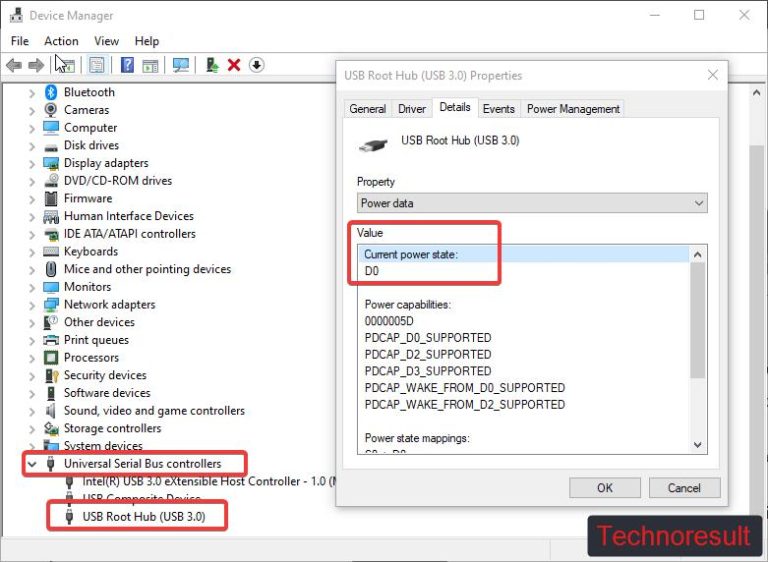Viewport: 768px width, 562px height.
Task: Switch to the General tab
Action: coord(367,109)
